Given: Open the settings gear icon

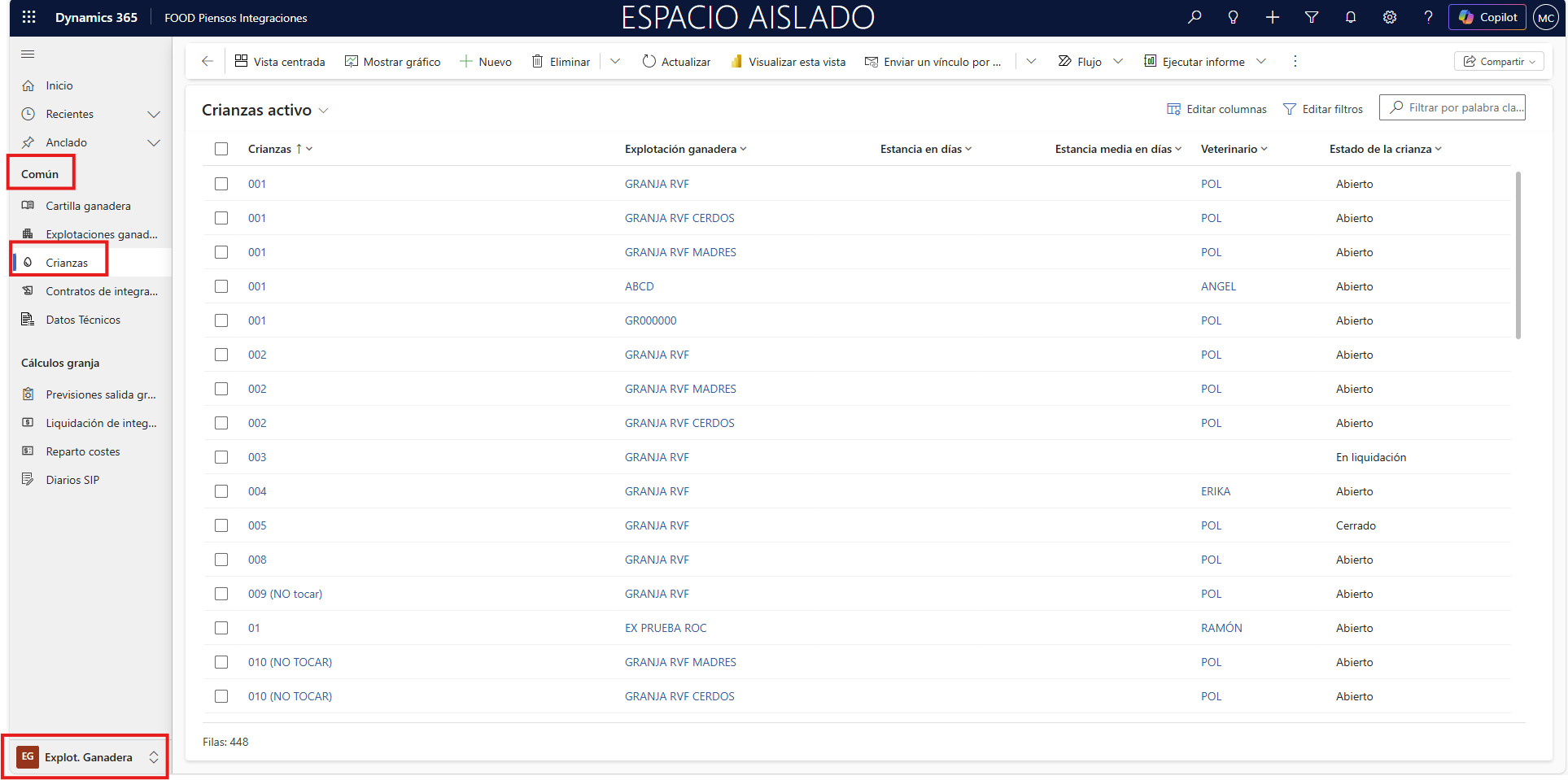Looking at the screenshot, I should (x=1389, y=17).
